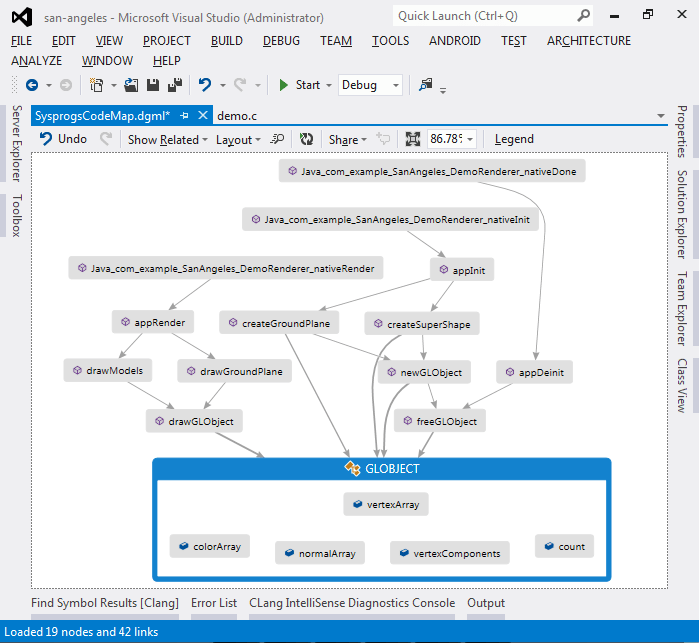Select the appRender function node
Viewport: 699px width, 643px height.
[x=152, y=322]
